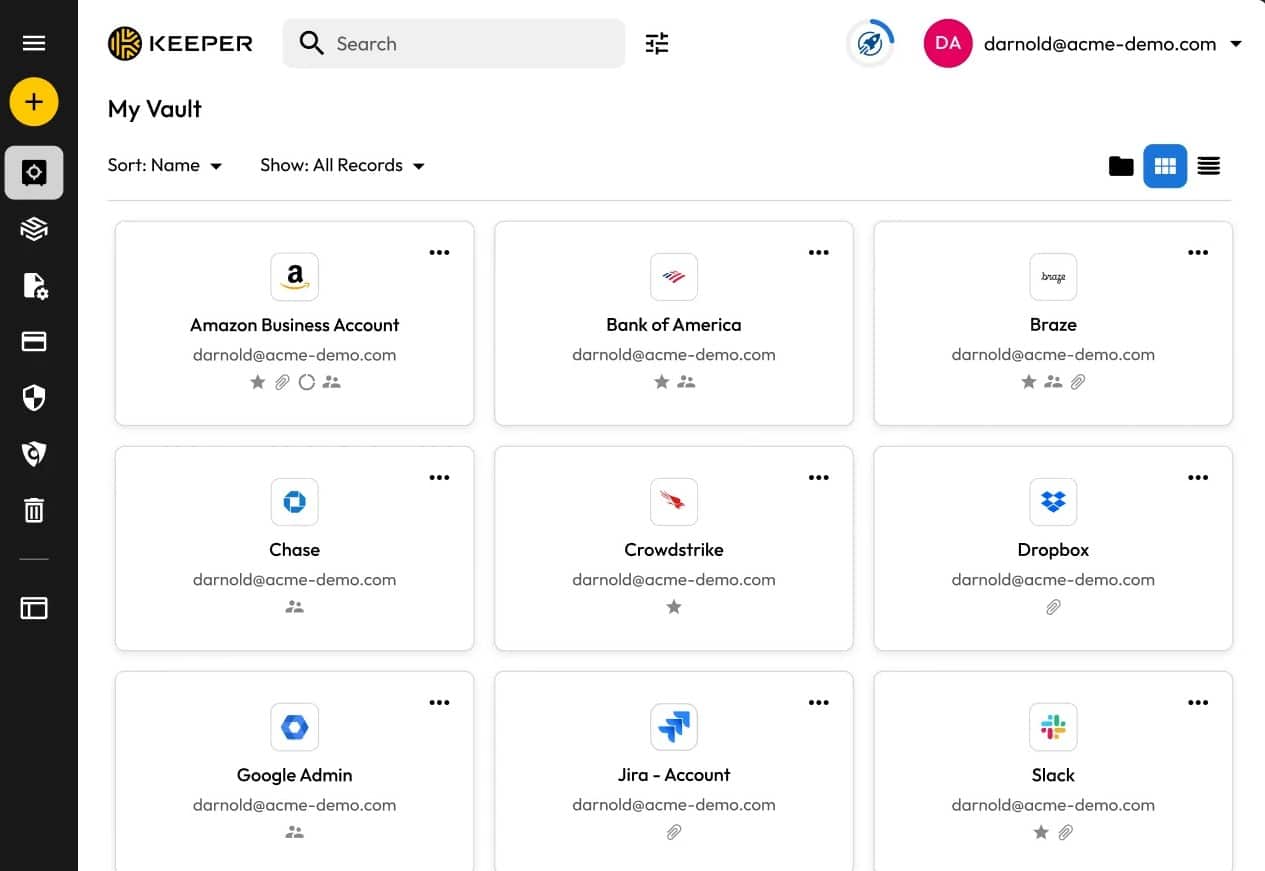Open search filter options icon
This screenshot has width=1265, height=871.
click(657, 43)
